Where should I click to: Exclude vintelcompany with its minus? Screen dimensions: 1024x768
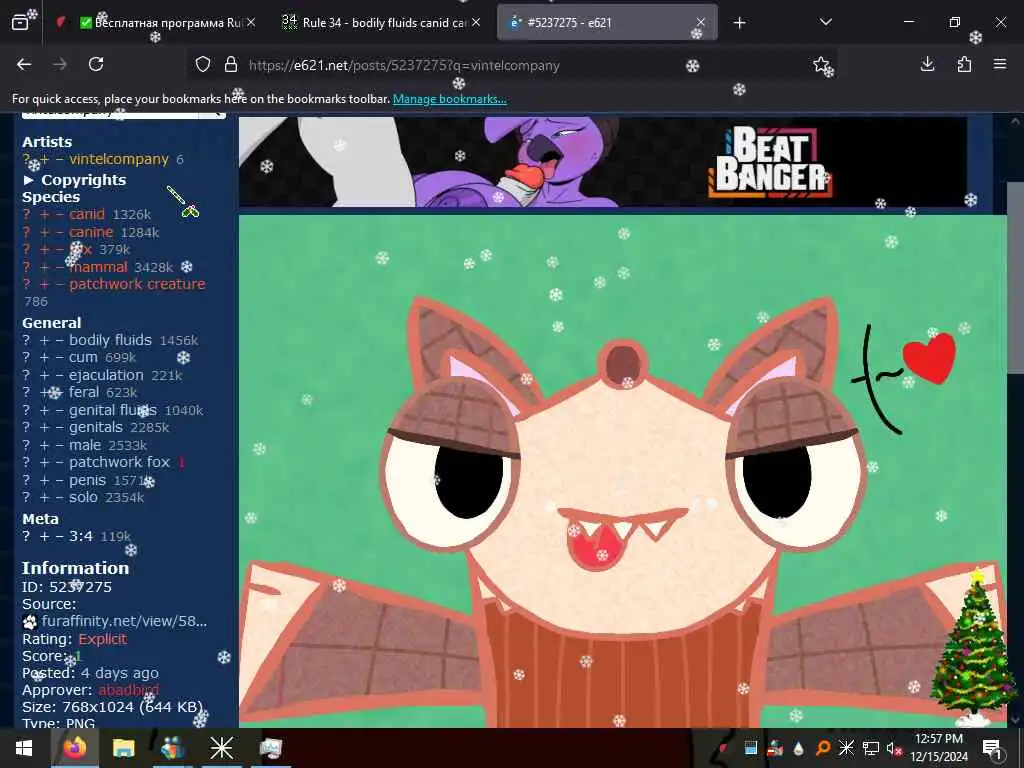pyautogui.click(x=59, y=159)
